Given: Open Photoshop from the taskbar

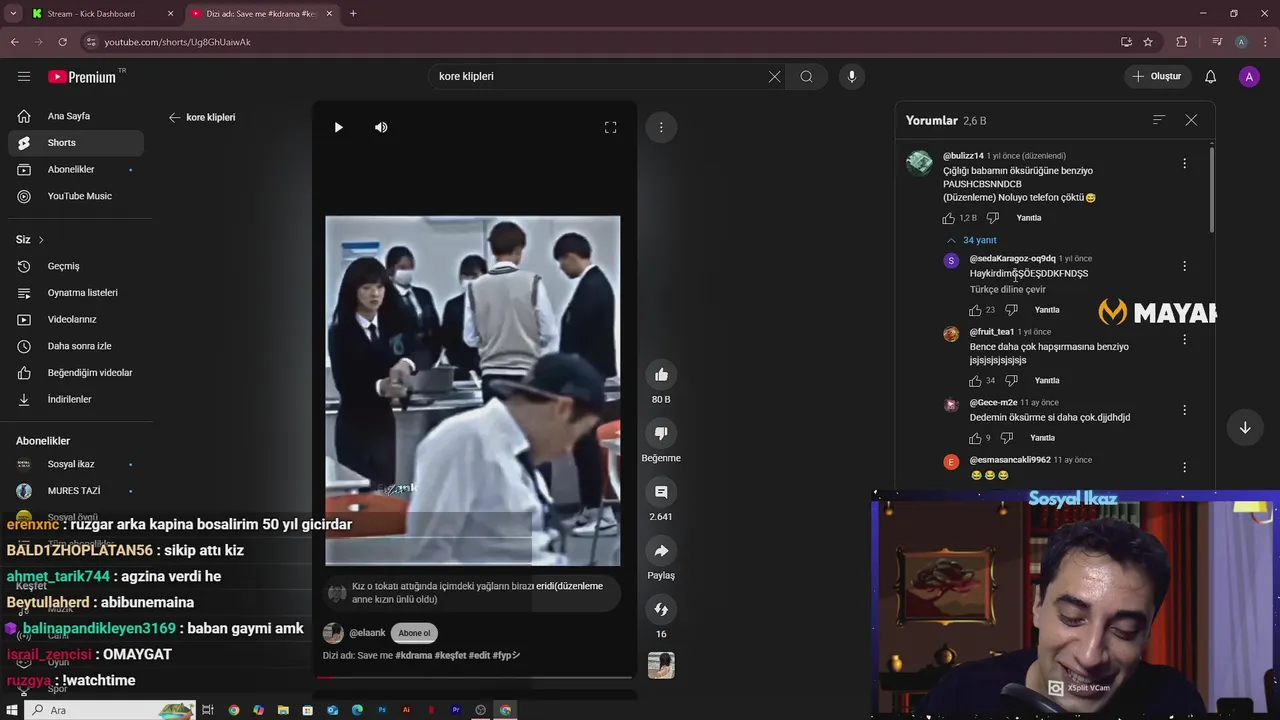Looking at the screenshot, I should (x=382, y=710).
